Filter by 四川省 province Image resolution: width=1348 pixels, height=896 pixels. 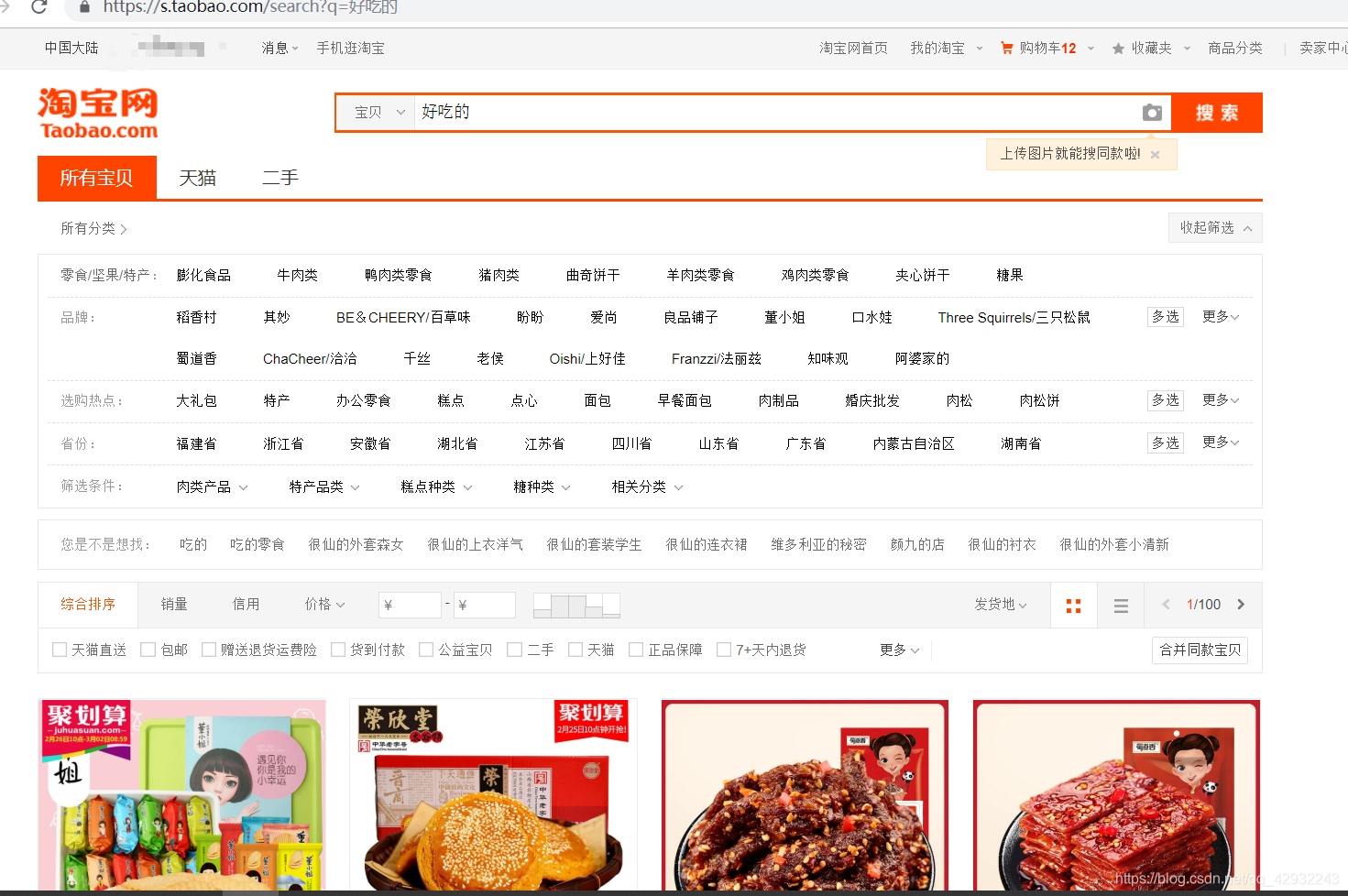pos(631,443)
